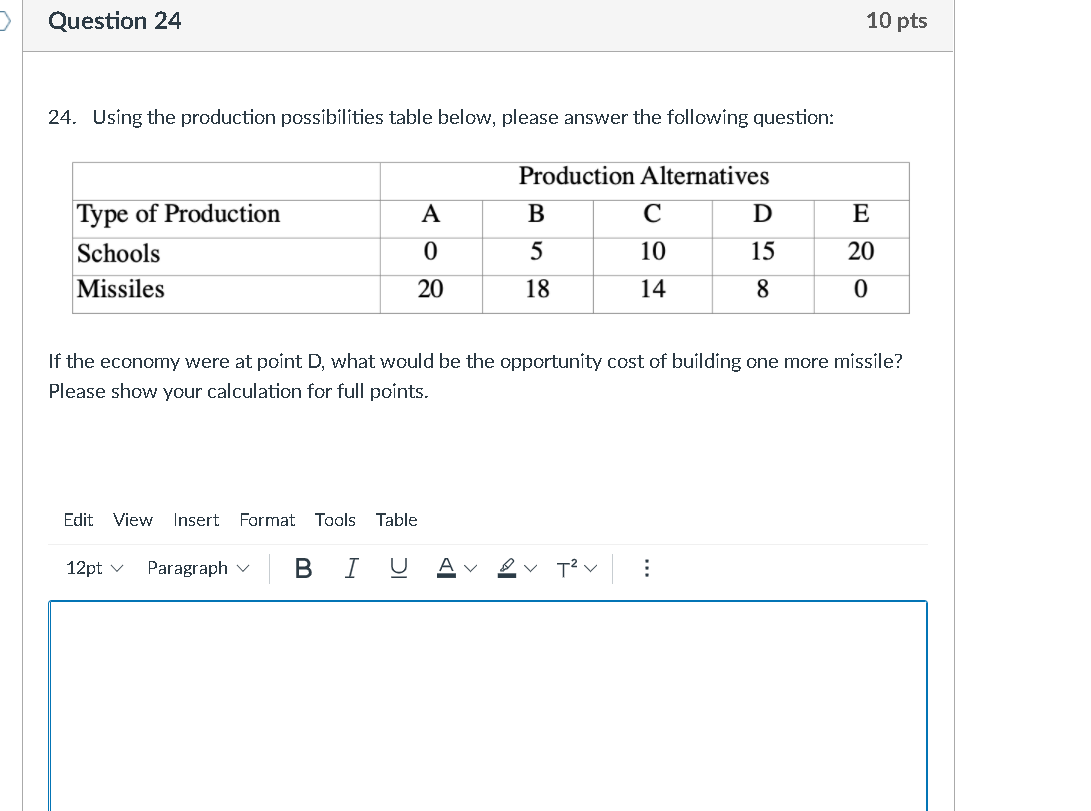Toggle bold formatting
The height and width of the screenshot is (811, 1091).
pos(303,568)
